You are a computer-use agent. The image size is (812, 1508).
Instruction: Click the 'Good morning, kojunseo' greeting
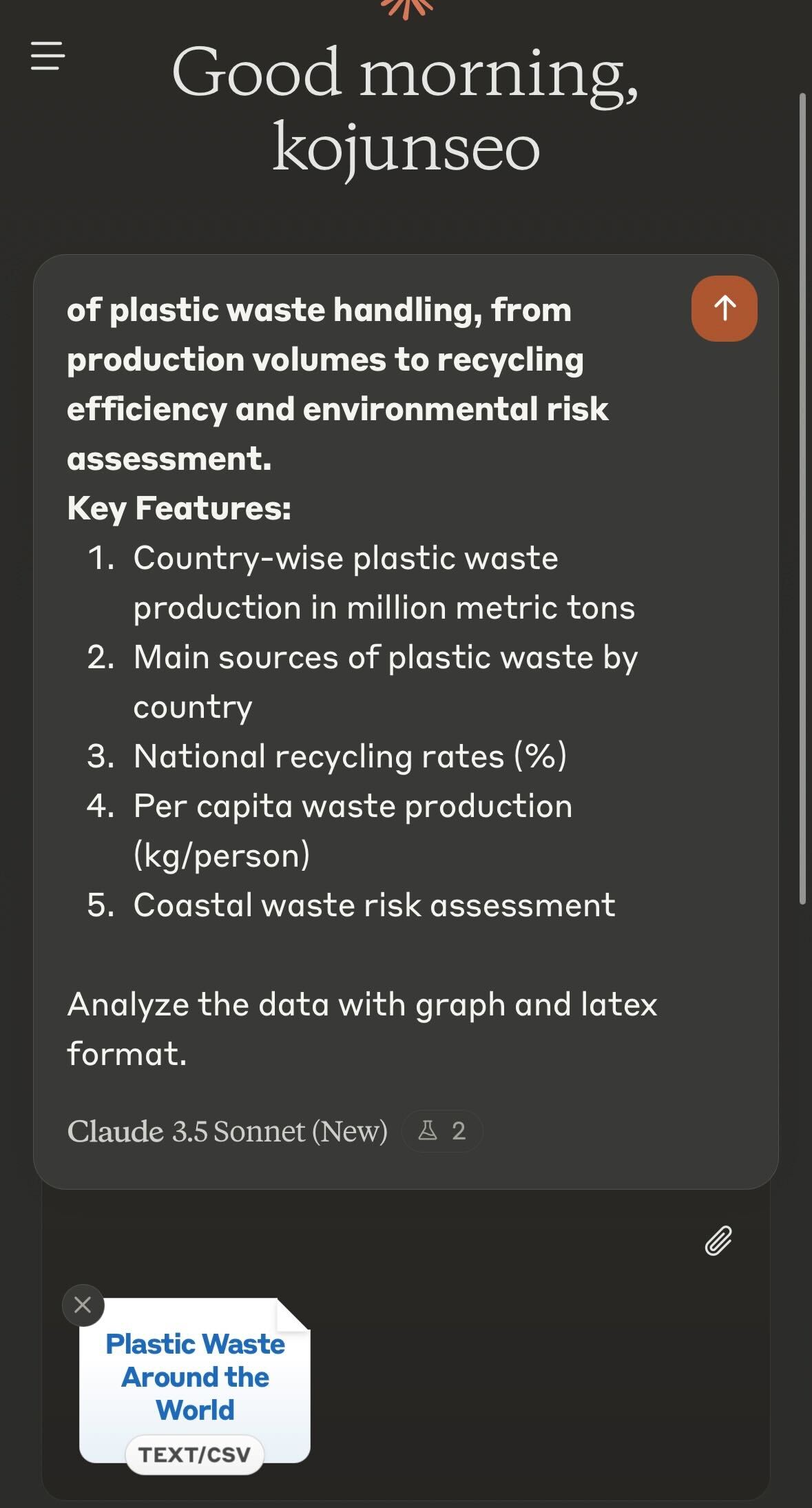[x=406, y=109]
